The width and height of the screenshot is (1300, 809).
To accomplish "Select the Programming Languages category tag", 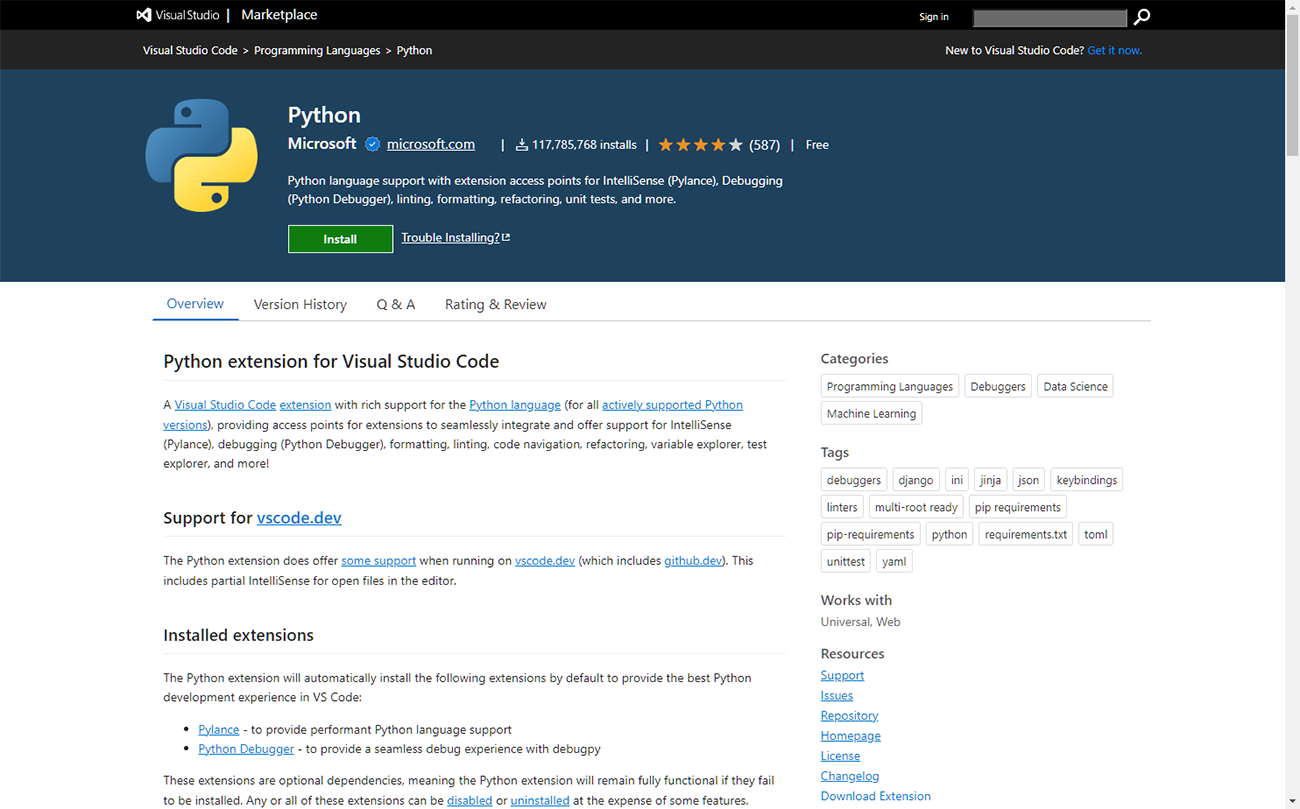I will tap(889, 387).
